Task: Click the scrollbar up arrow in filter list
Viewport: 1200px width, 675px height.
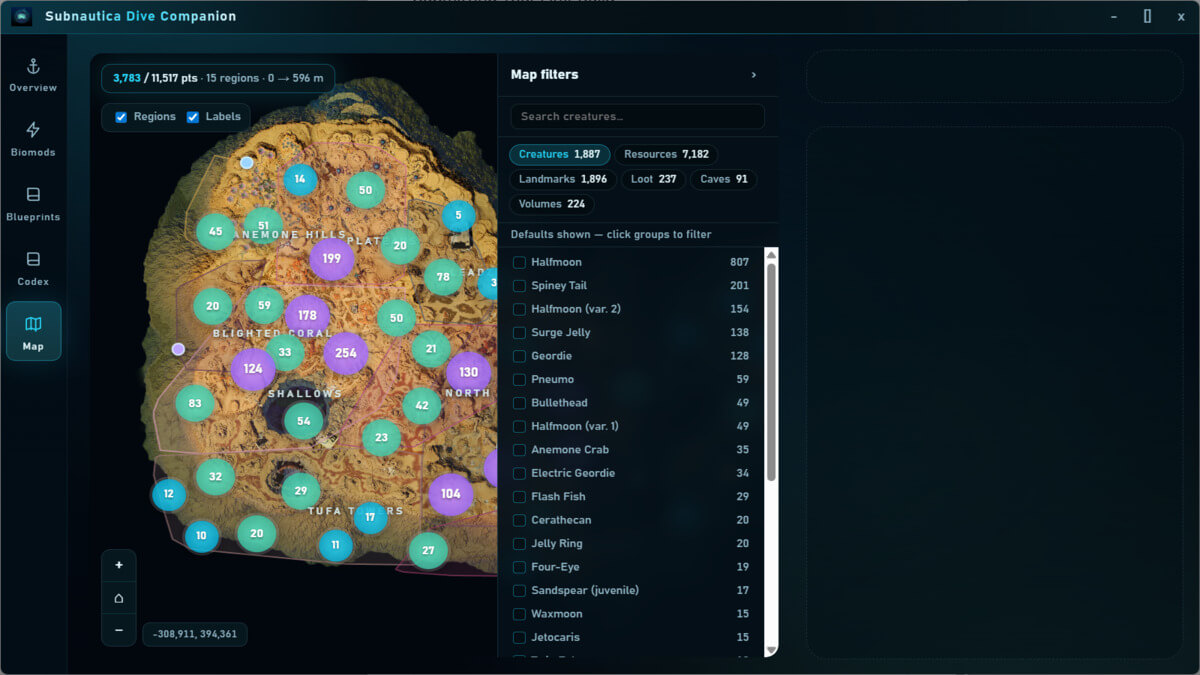Action: (771, 254)
